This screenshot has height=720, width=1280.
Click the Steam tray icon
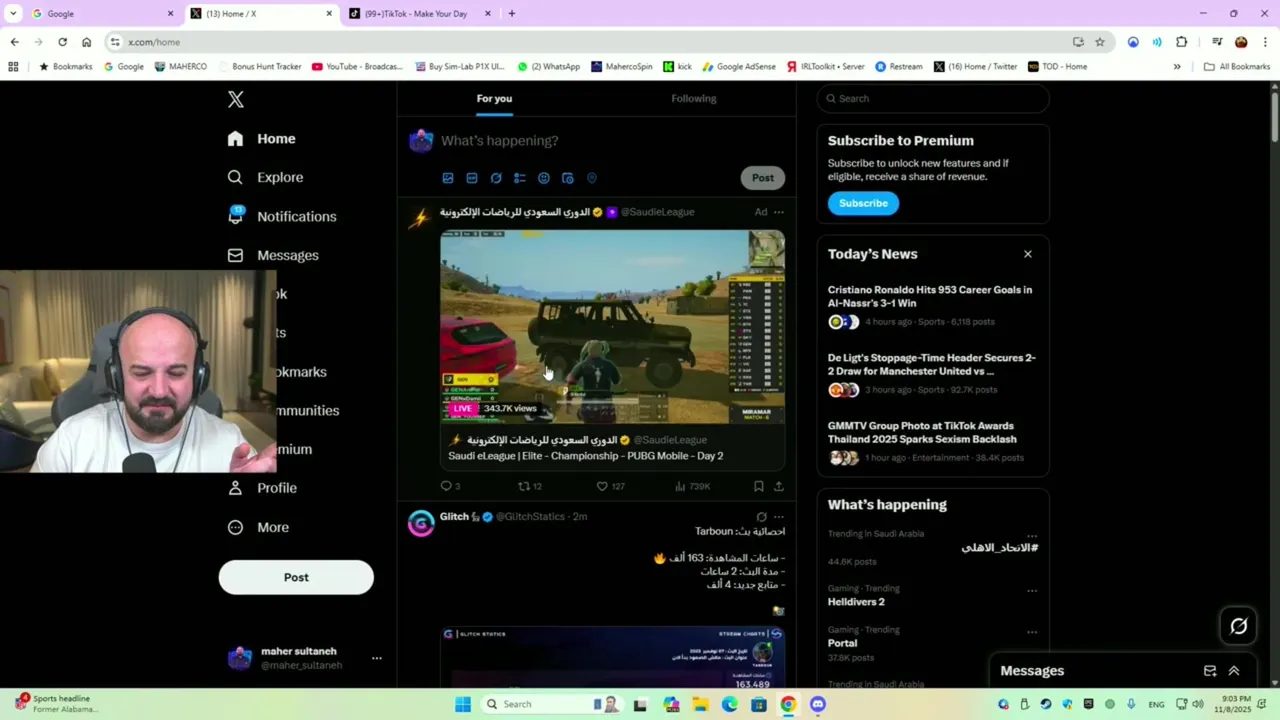[x=1046, y=704]
